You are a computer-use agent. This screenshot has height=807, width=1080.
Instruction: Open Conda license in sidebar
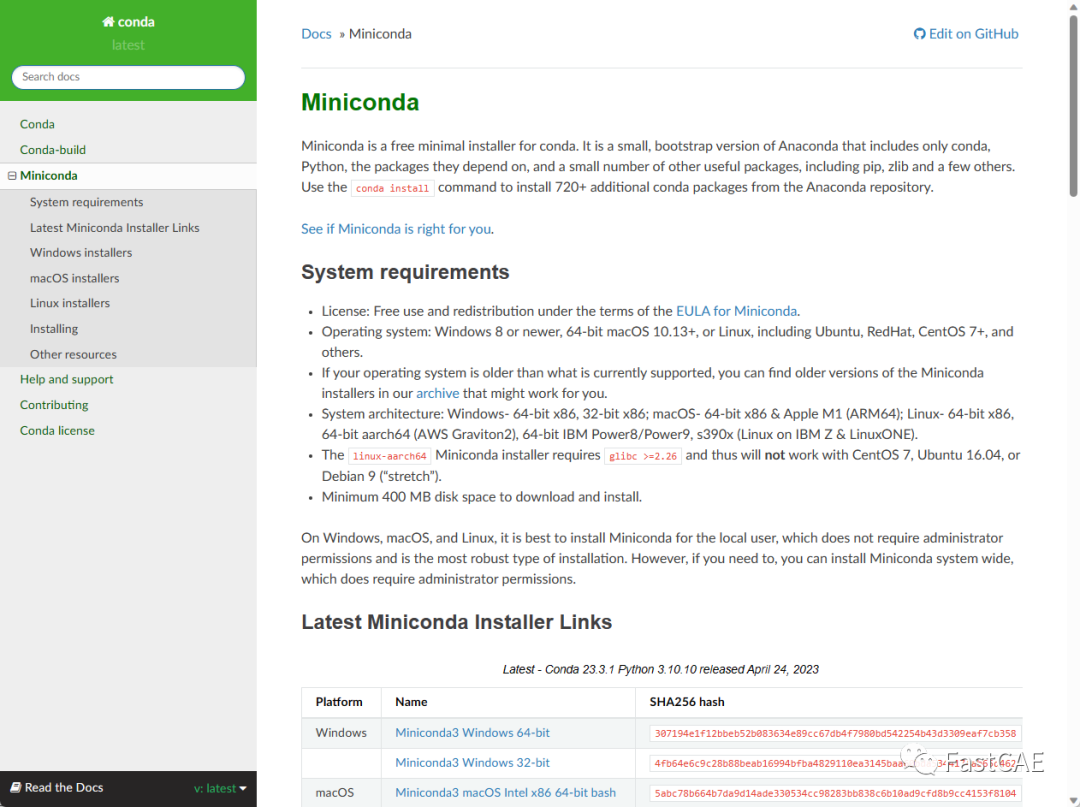click(x=57, y=430)
